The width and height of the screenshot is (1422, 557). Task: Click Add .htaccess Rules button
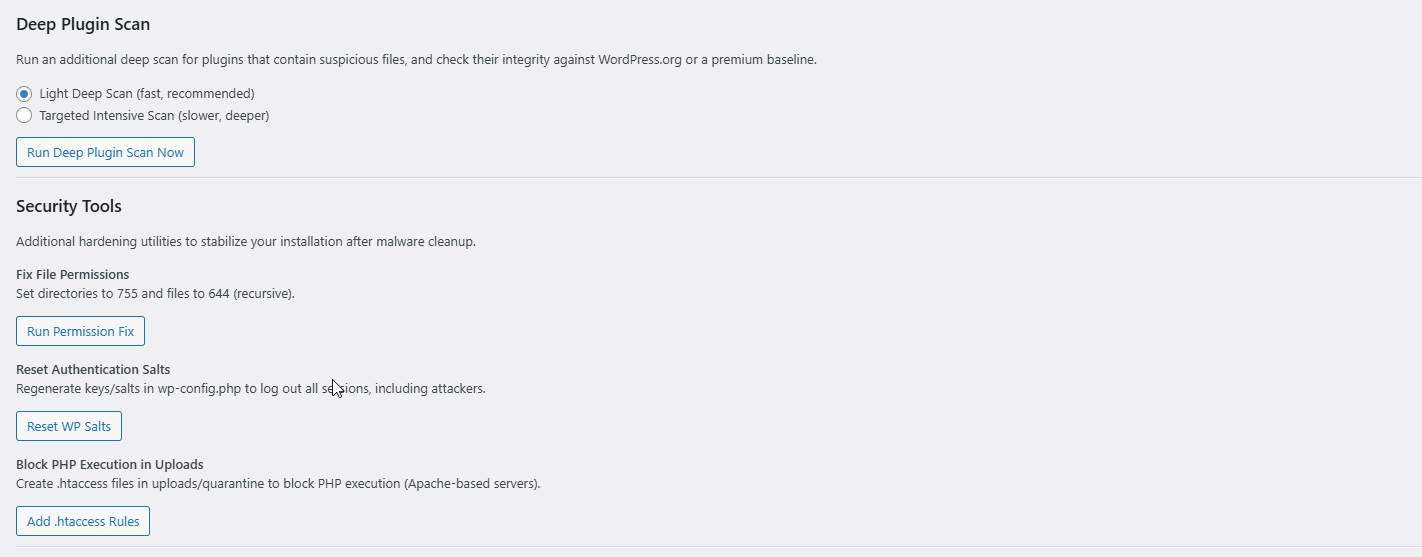83,521
